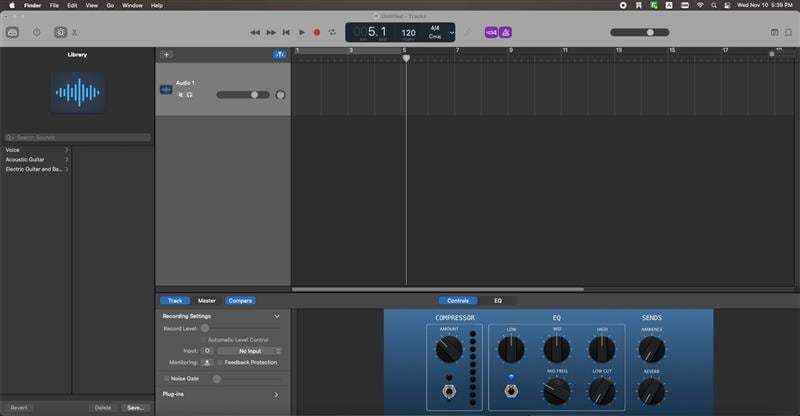Click the Cmaj key signature
The image size is (800, 416).
[435, 37]
